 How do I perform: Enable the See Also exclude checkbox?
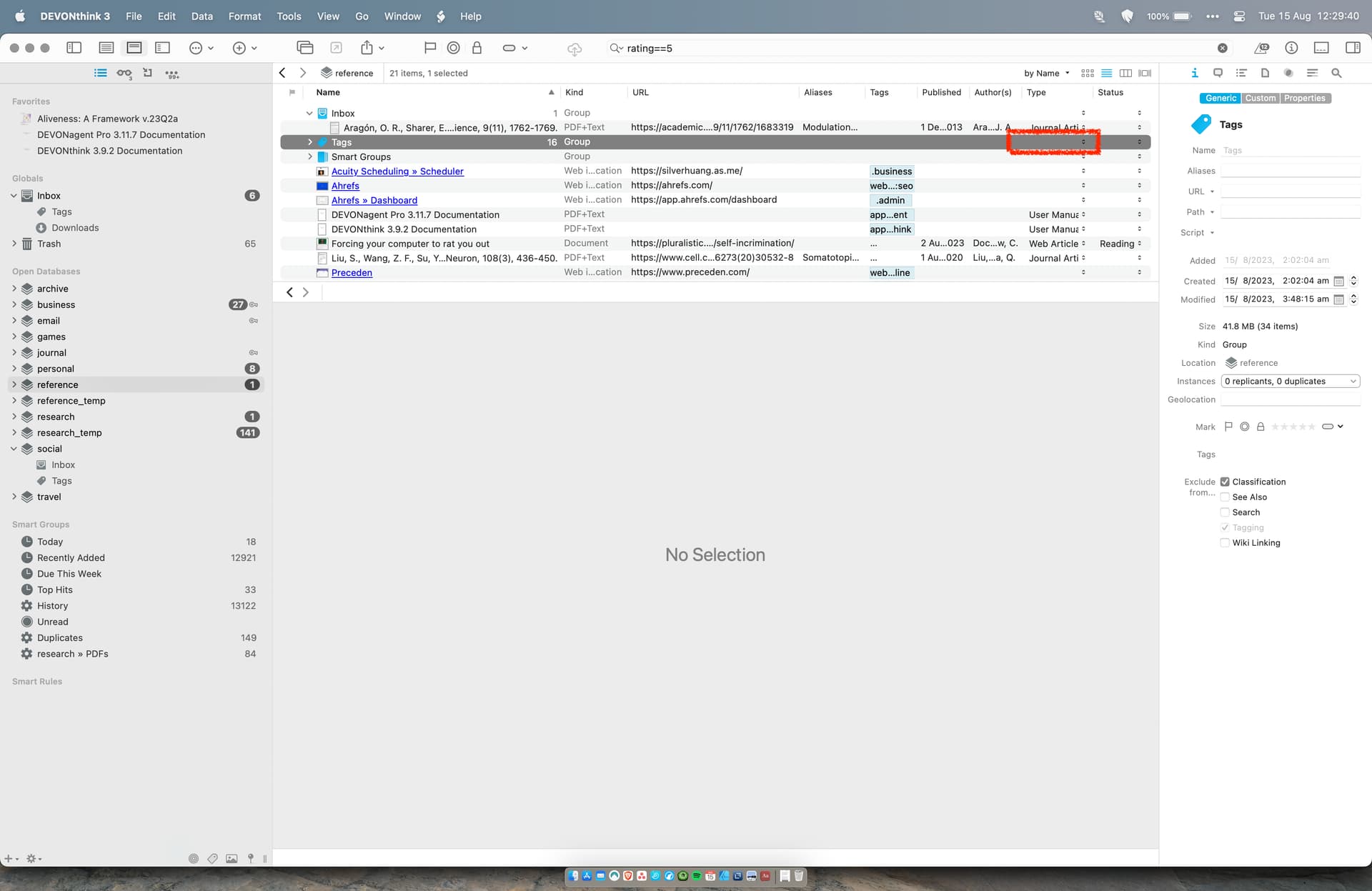pos(1225,497)
